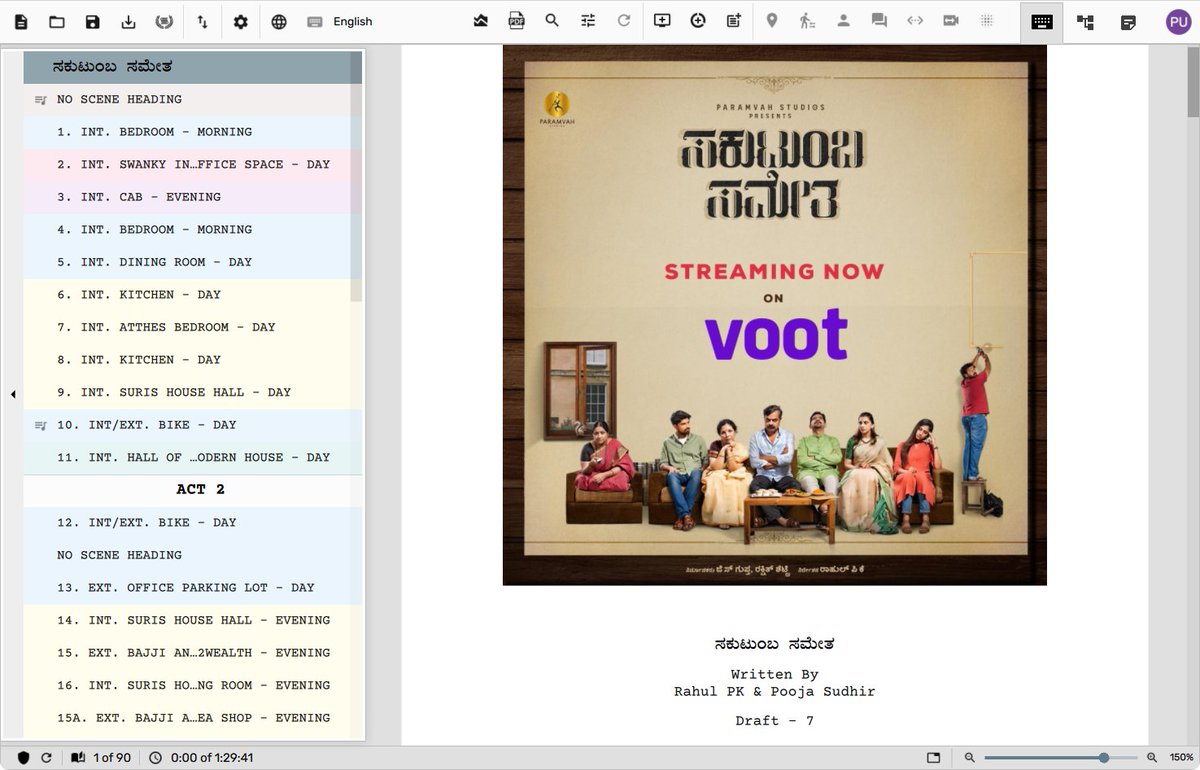1200x770 pixels.
Task: Click the window layout icon in the status bar
Action: 933,758
